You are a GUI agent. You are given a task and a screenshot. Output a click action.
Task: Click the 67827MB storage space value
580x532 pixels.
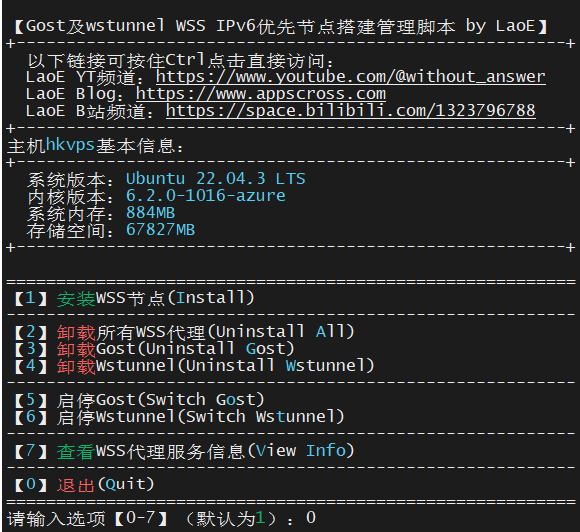[x=160, y=230]
